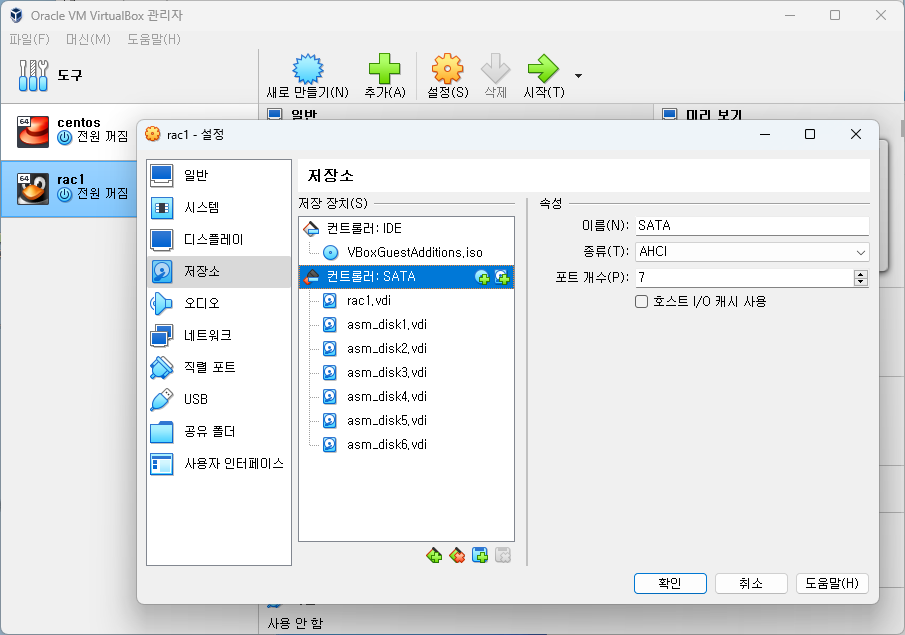
Task: Click the New (새로 만들기) toolbar icon
Action: [x=308, y=69]
